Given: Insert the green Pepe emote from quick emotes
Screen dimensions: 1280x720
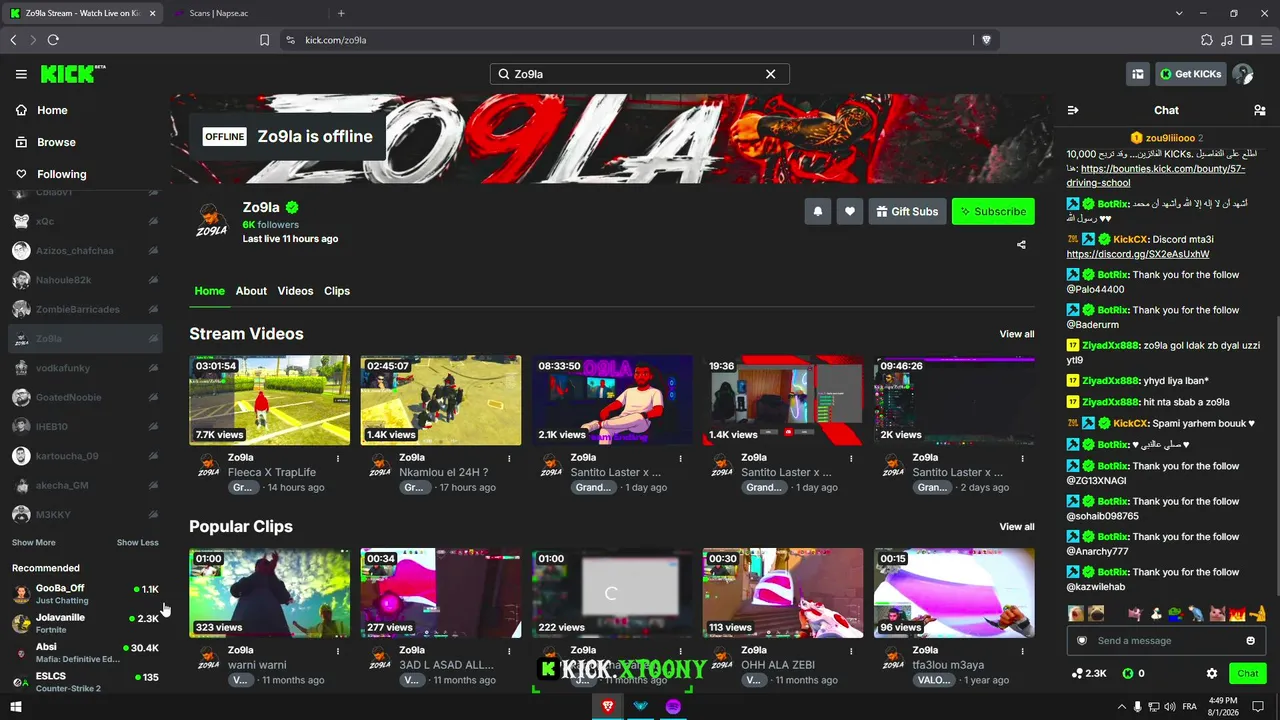Looking at the screenshot, I should pyautogui.click(x=1175, y=613).
